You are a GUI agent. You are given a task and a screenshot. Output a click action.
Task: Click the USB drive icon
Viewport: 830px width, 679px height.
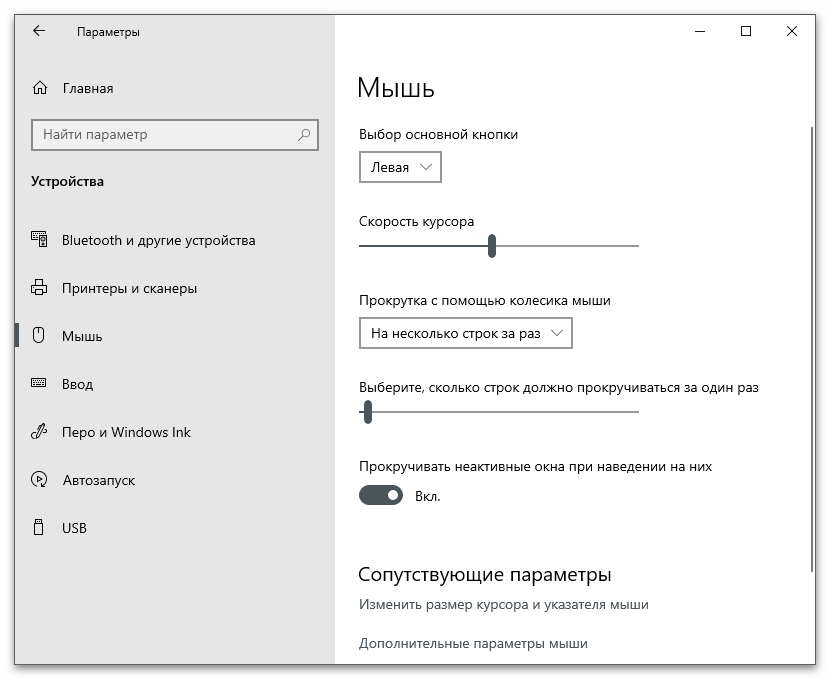39,528
